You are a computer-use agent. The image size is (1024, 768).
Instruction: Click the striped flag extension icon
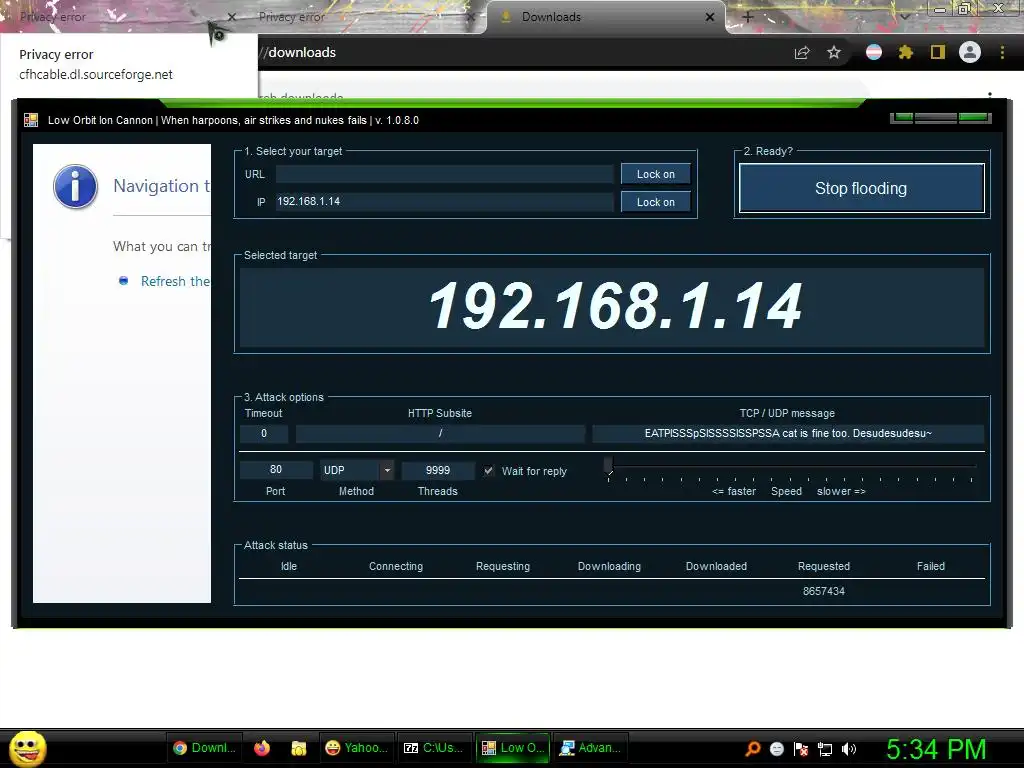[874, 52]
